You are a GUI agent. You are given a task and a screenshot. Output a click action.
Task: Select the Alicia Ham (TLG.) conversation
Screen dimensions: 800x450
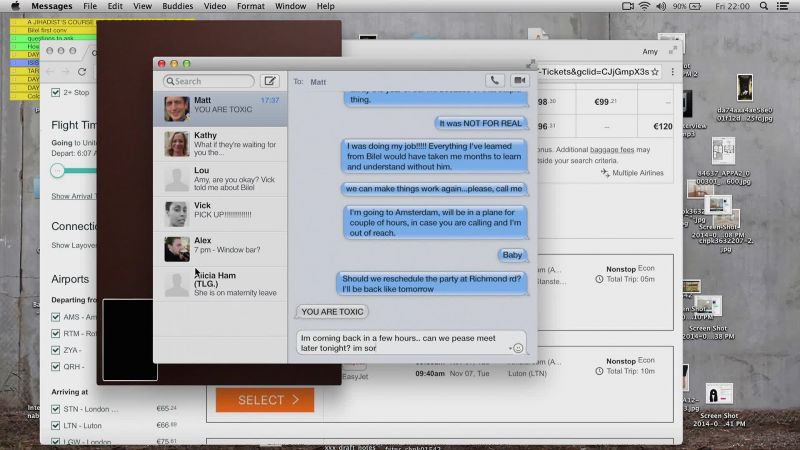[x=220, y=284]
